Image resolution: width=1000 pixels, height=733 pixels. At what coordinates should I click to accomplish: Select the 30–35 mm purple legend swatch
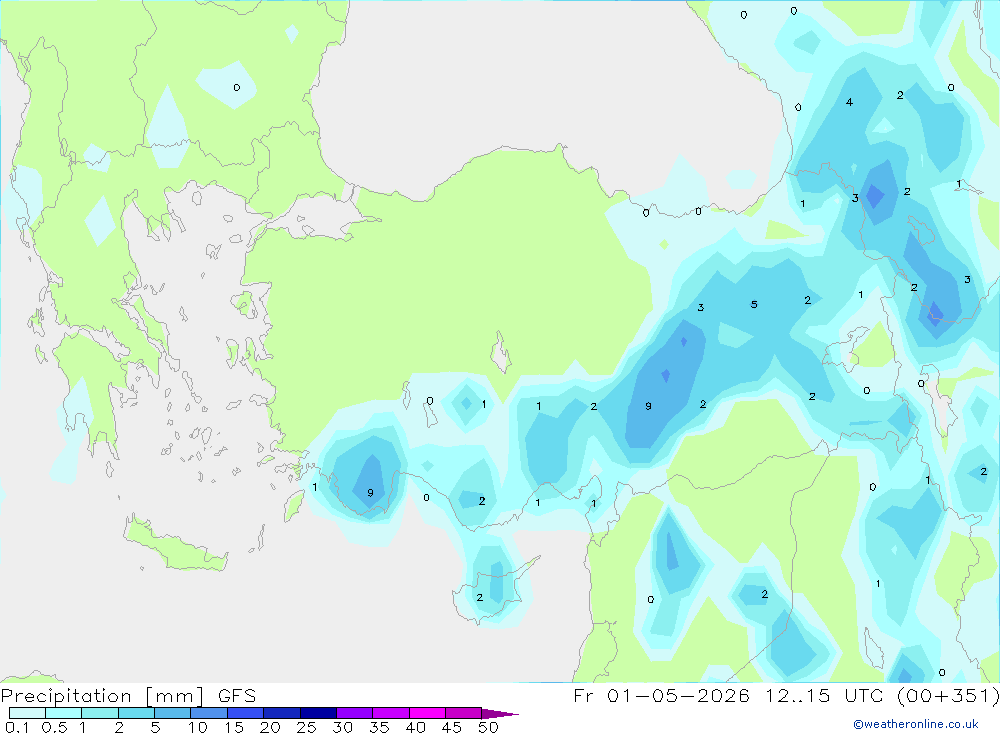pos(355,713)
